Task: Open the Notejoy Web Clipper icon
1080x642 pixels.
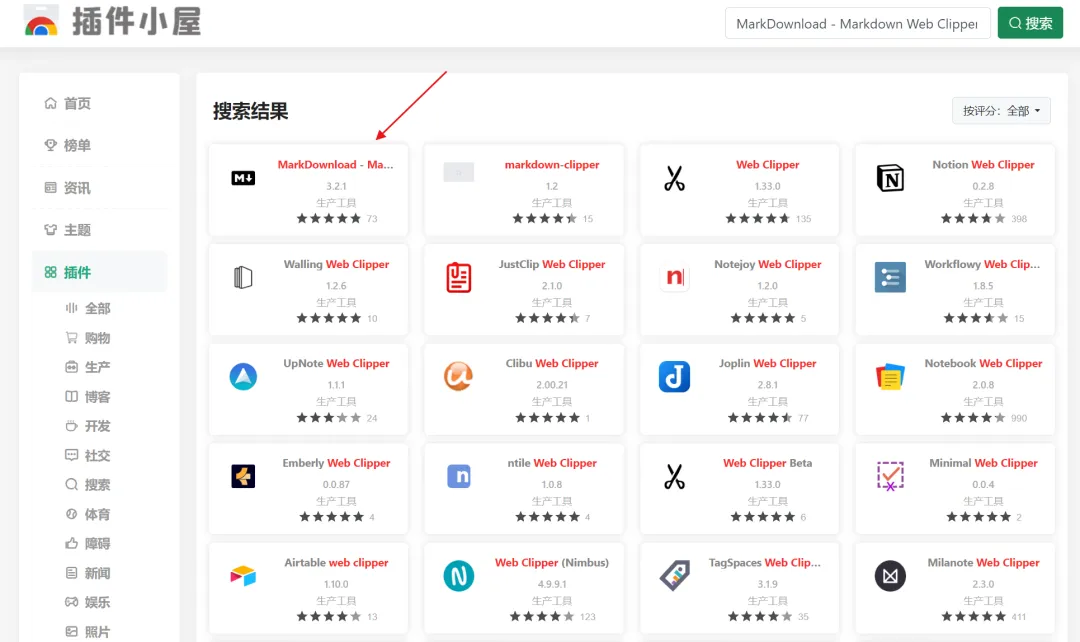Action: (x=674, y=278)
